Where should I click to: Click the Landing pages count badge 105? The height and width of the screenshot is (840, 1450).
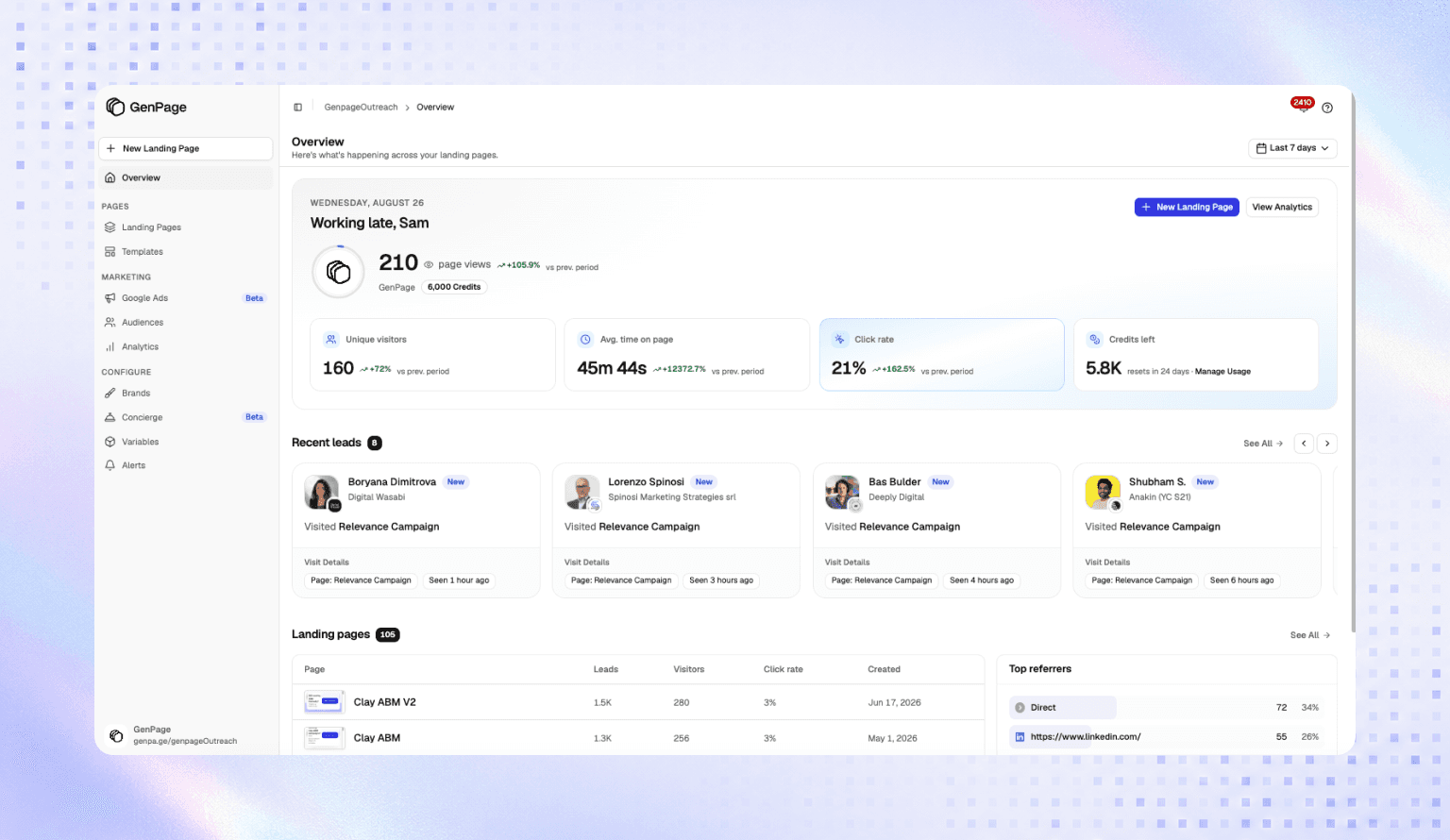388,635
